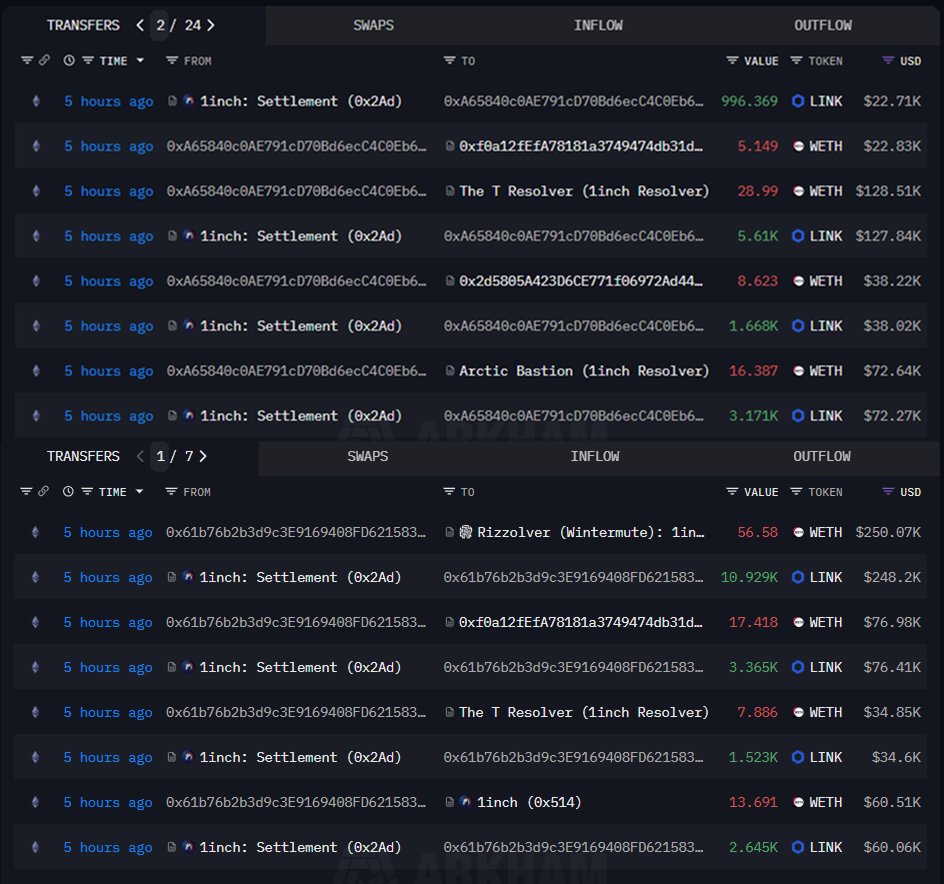Open INFLOW tab in 2/24 transfers panel
Image resolution: width=944 pixels, height=884 pixels.
point(598,25)
